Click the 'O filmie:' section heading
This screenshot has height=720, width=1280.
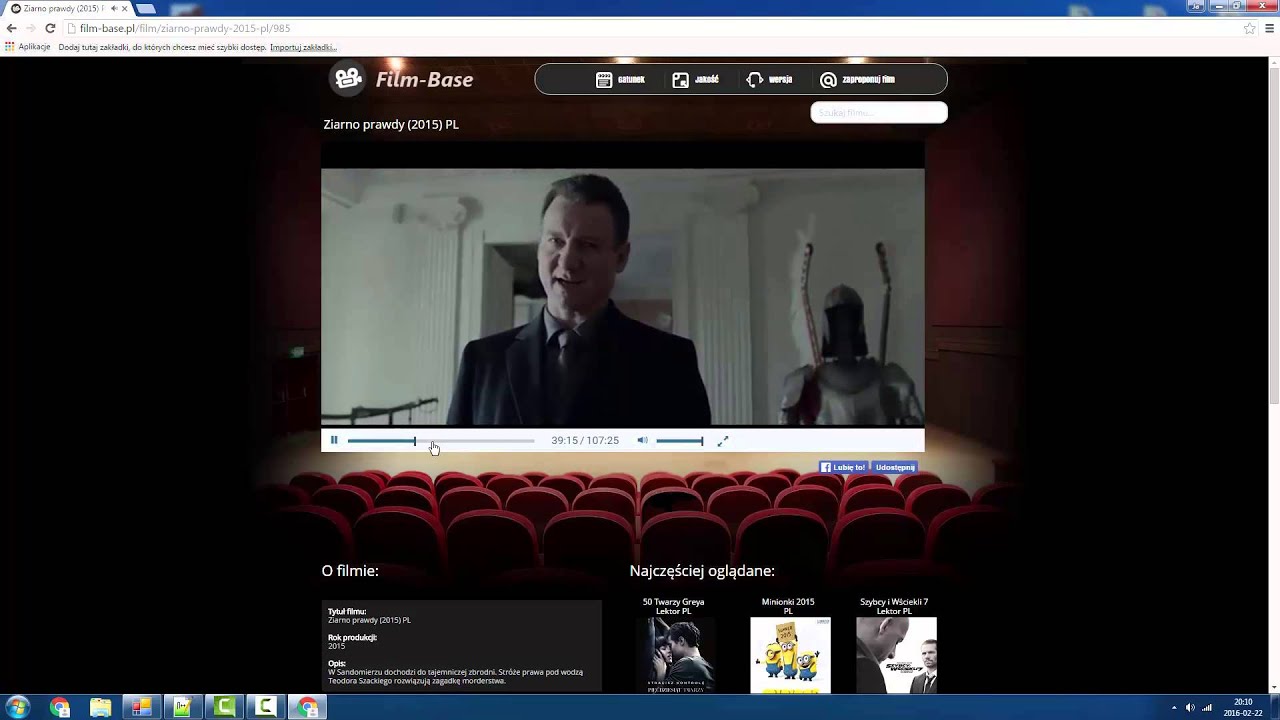coord(350,571)
